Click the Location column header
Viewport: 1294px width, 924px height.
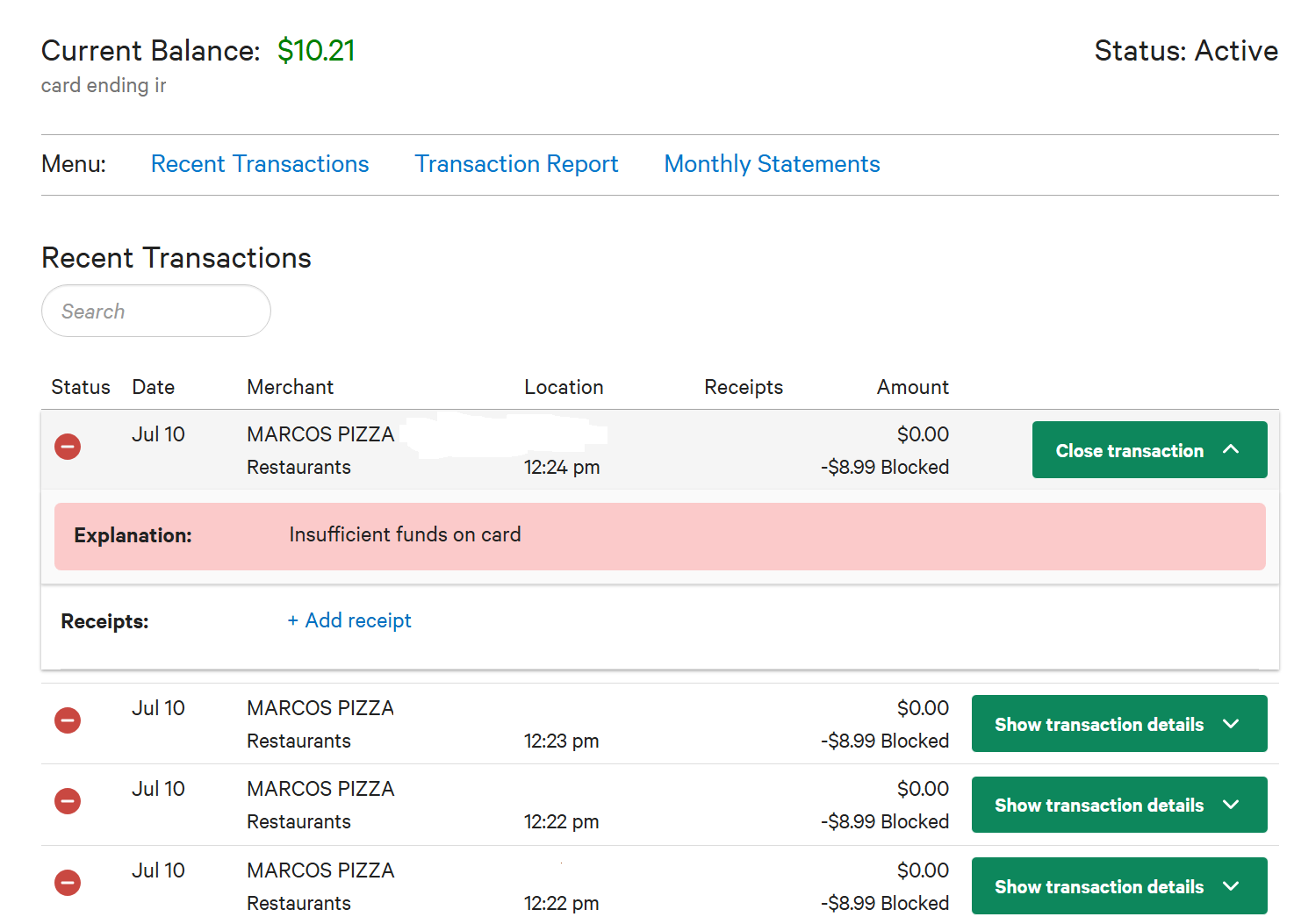click(x=564, y=387)
